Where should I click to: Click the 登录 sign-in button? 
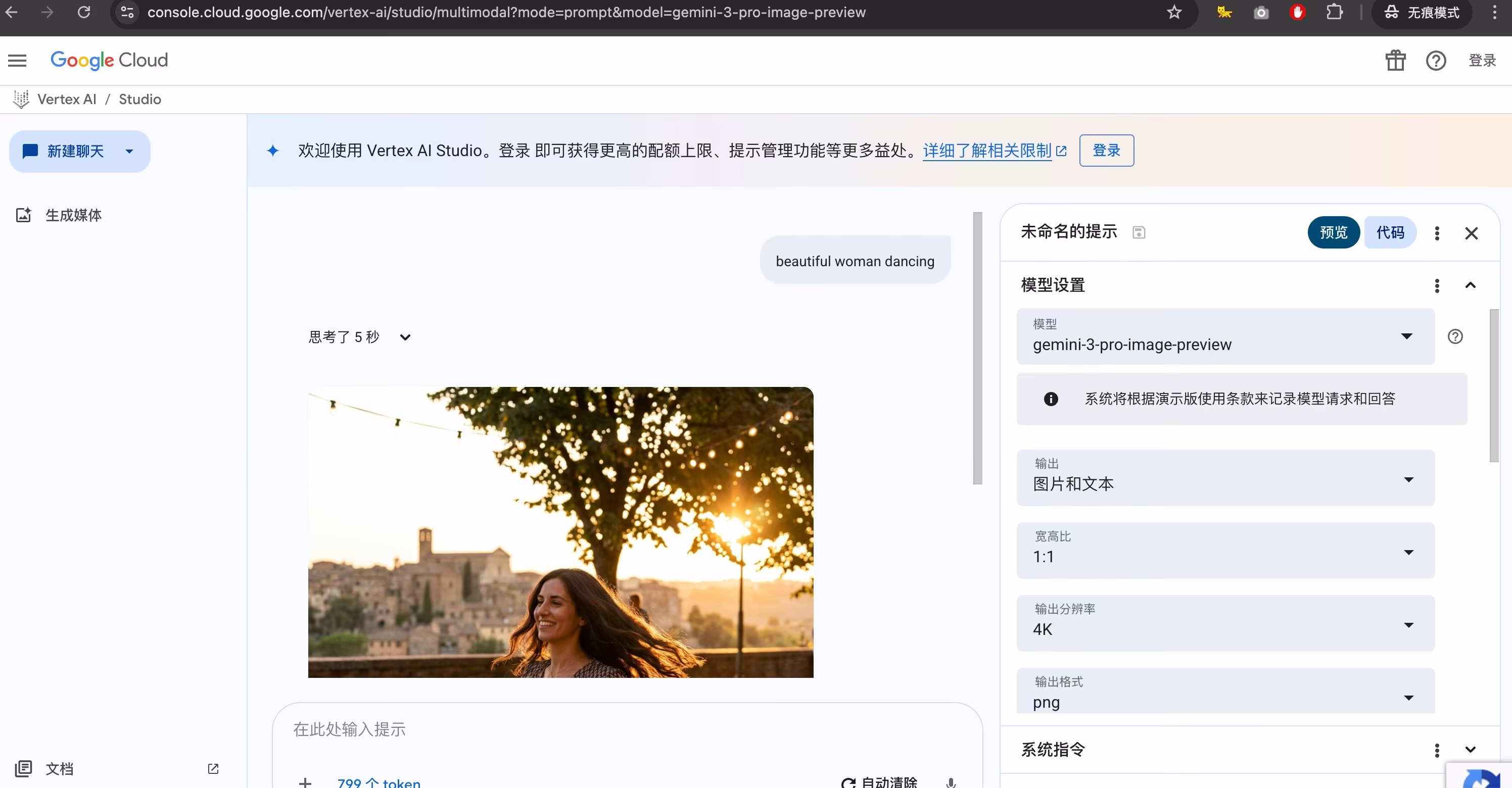(1106, 150)
